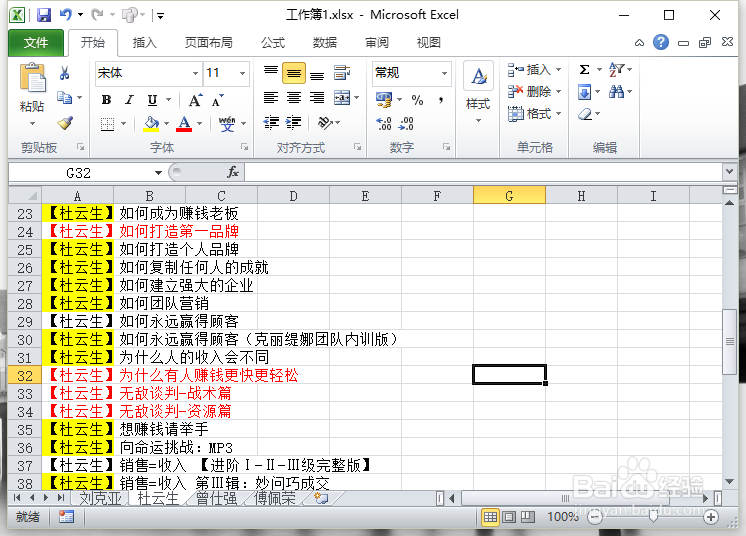Click the zoom in plus button

pyautogui.click(x=711, y=517)
